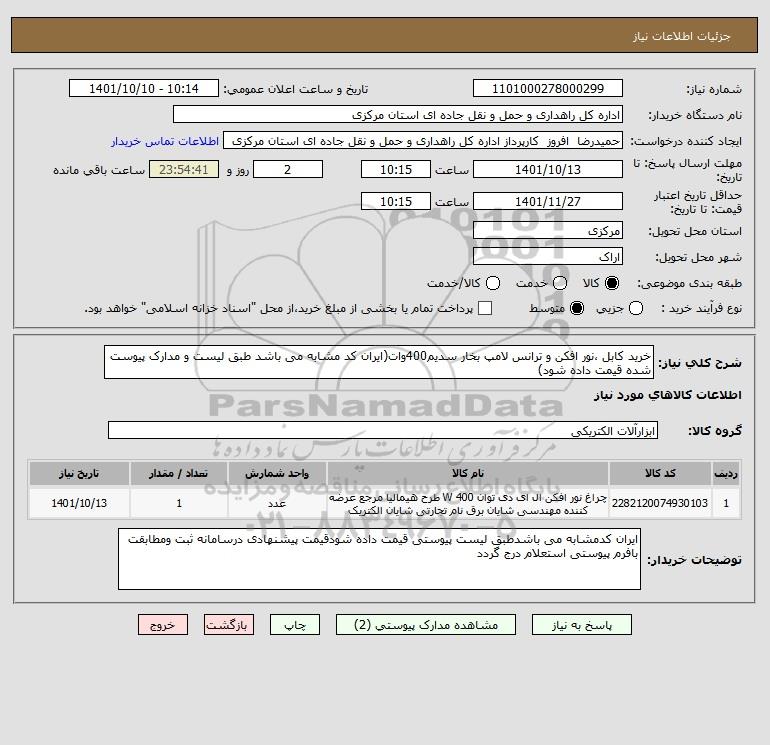Viewport: 770px width, 745px height.
Task: Select the خدمت radio button
Action: click(x=560, y=283)
